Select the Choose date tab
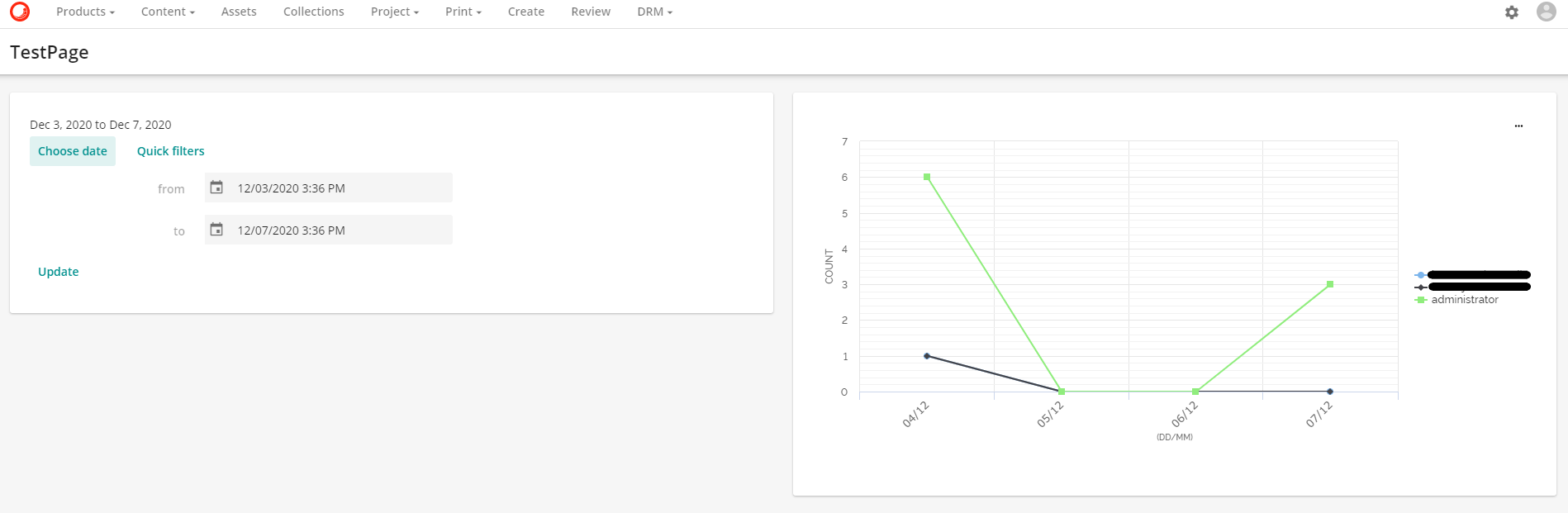Image resolution: width=1568 pixels, height=513 pixels. (73, 151)
